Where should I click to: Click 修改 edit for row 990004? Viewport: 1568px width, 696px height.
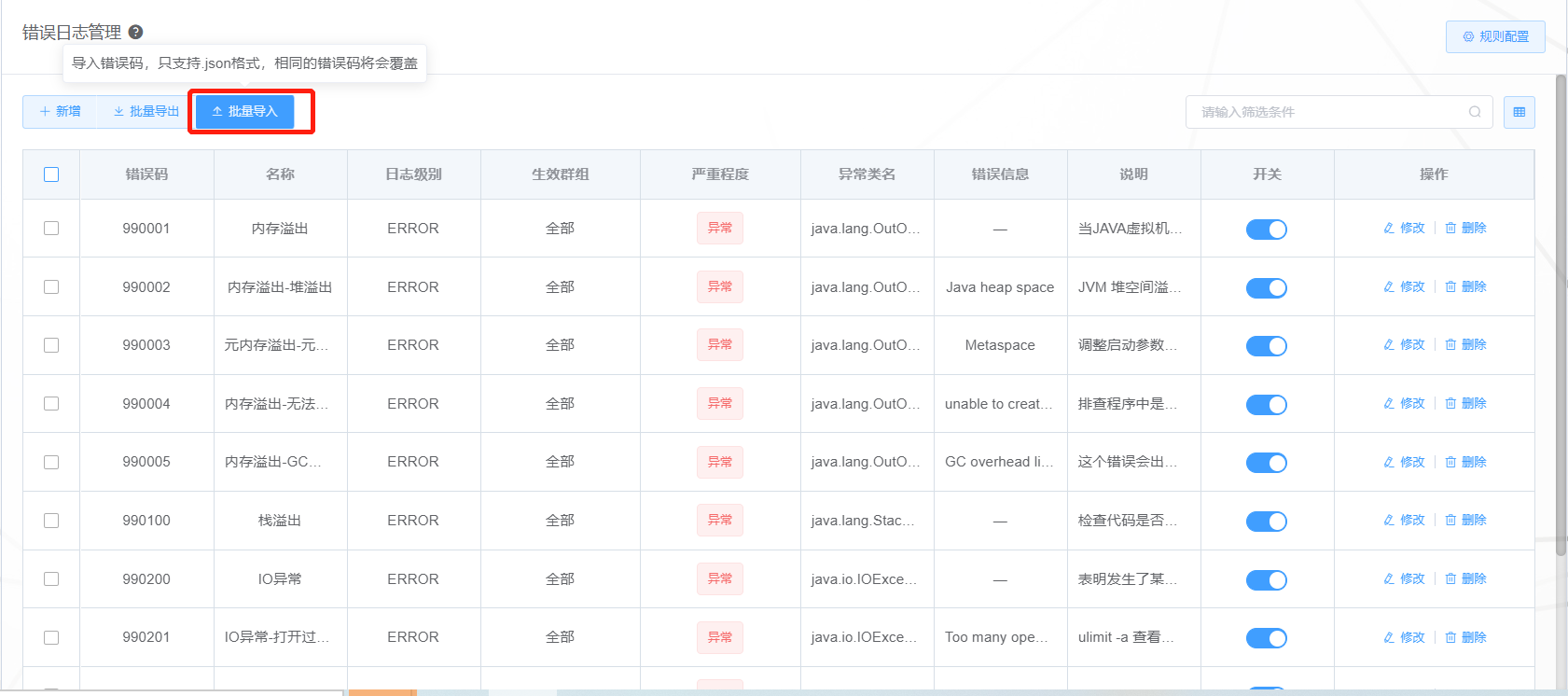[1404, 403]
